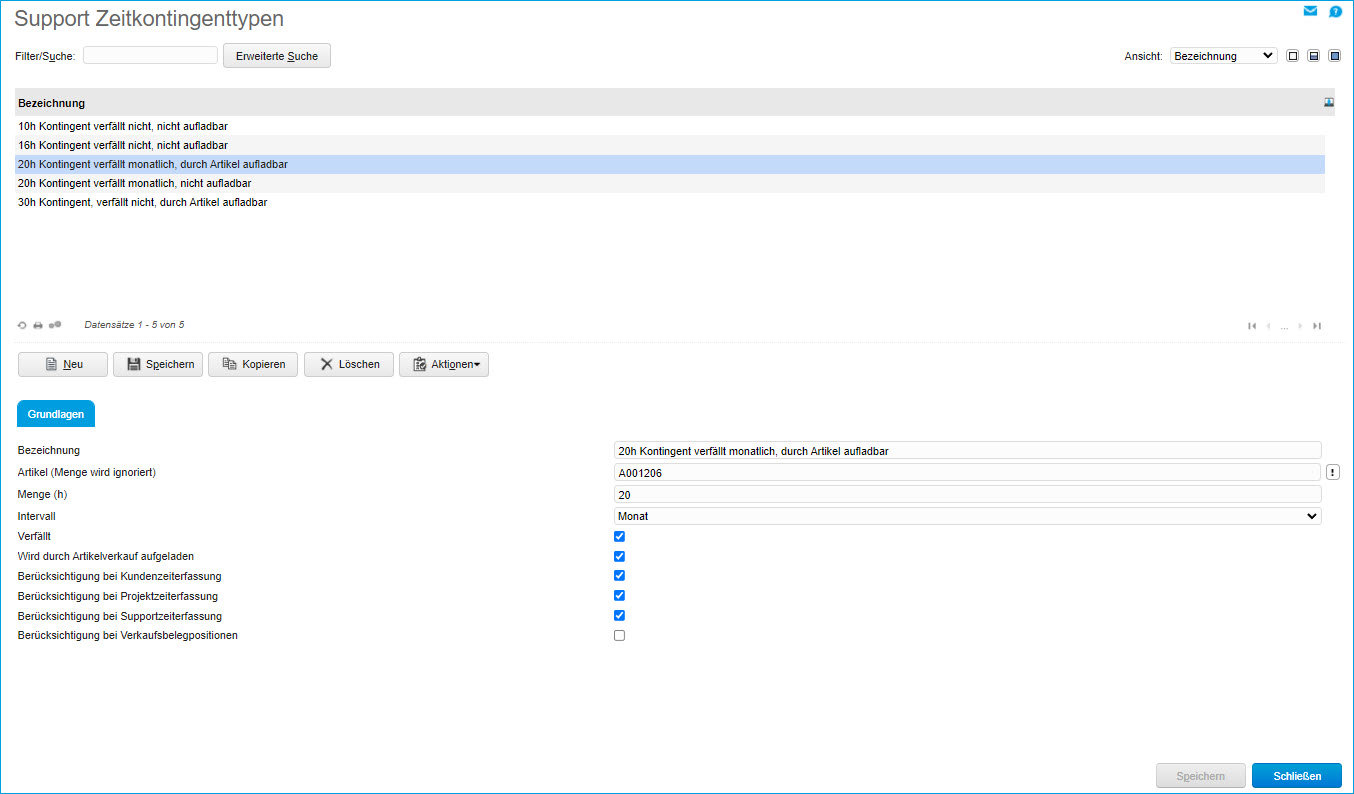
Task: Click the Löschen button
Action: (349, 365)
